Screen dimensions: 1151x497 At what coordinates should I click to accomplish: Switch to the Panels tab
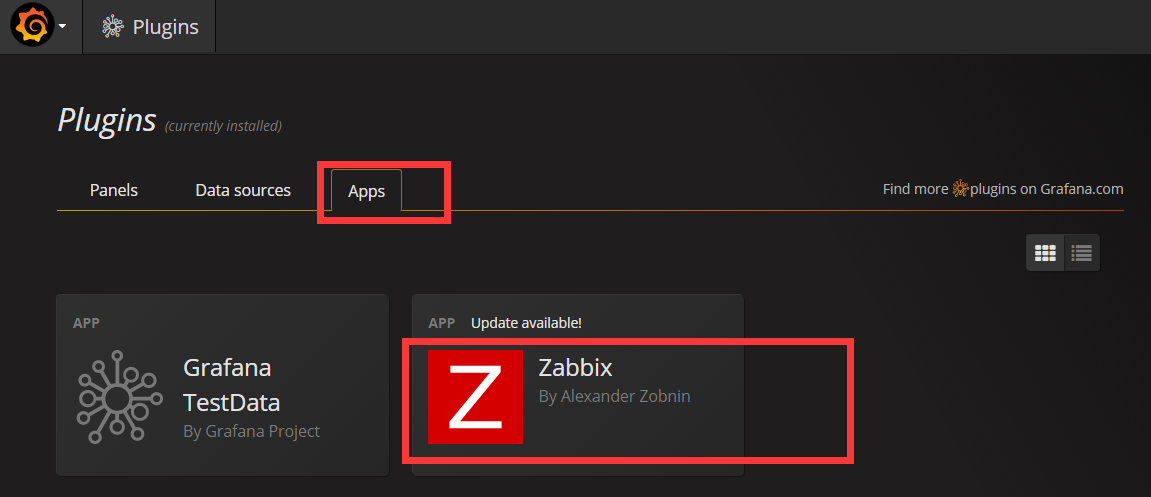(114, 190)
